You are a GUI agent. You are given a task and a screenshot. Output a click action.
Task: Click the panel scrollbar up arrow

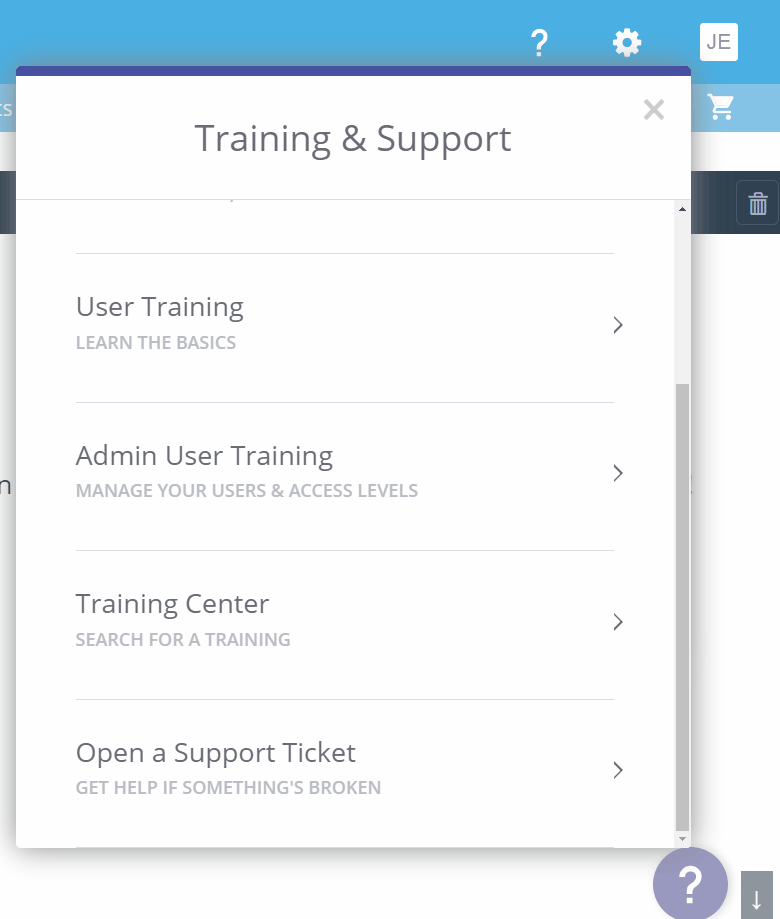pyautogui.click(x=683, y=209)
